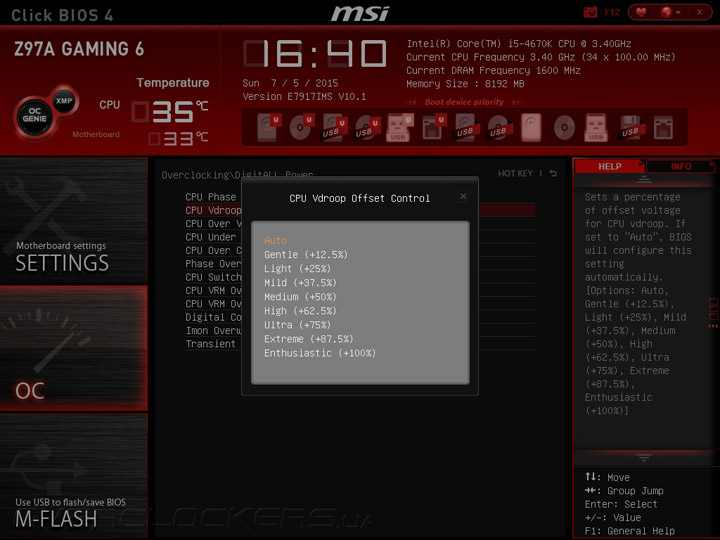Switch to the INFO tab
Image resolution: width=720 pixels, height=540 pixels.
click(681, 166)
